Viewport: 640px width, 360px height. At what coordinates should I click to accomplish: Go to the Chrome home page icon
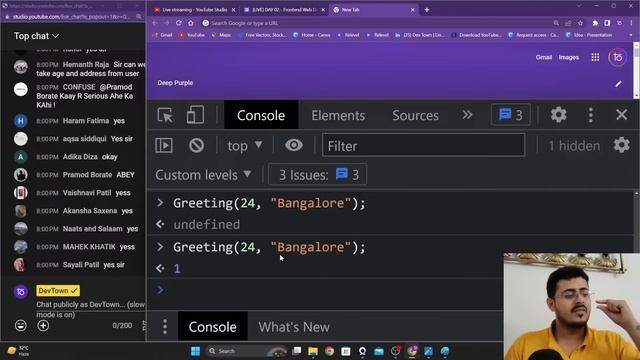[191, 23]
